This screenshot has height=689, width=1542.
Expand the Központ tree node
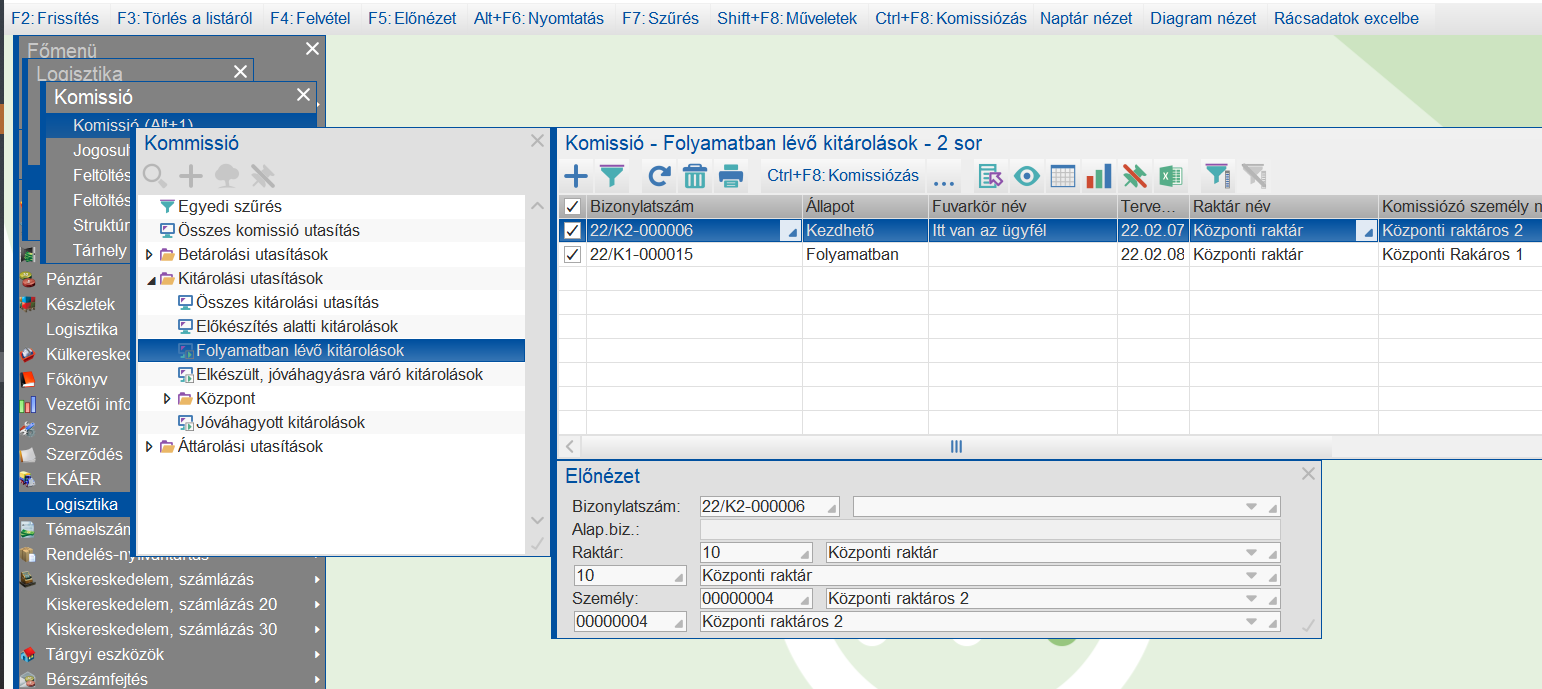point(168,399)
